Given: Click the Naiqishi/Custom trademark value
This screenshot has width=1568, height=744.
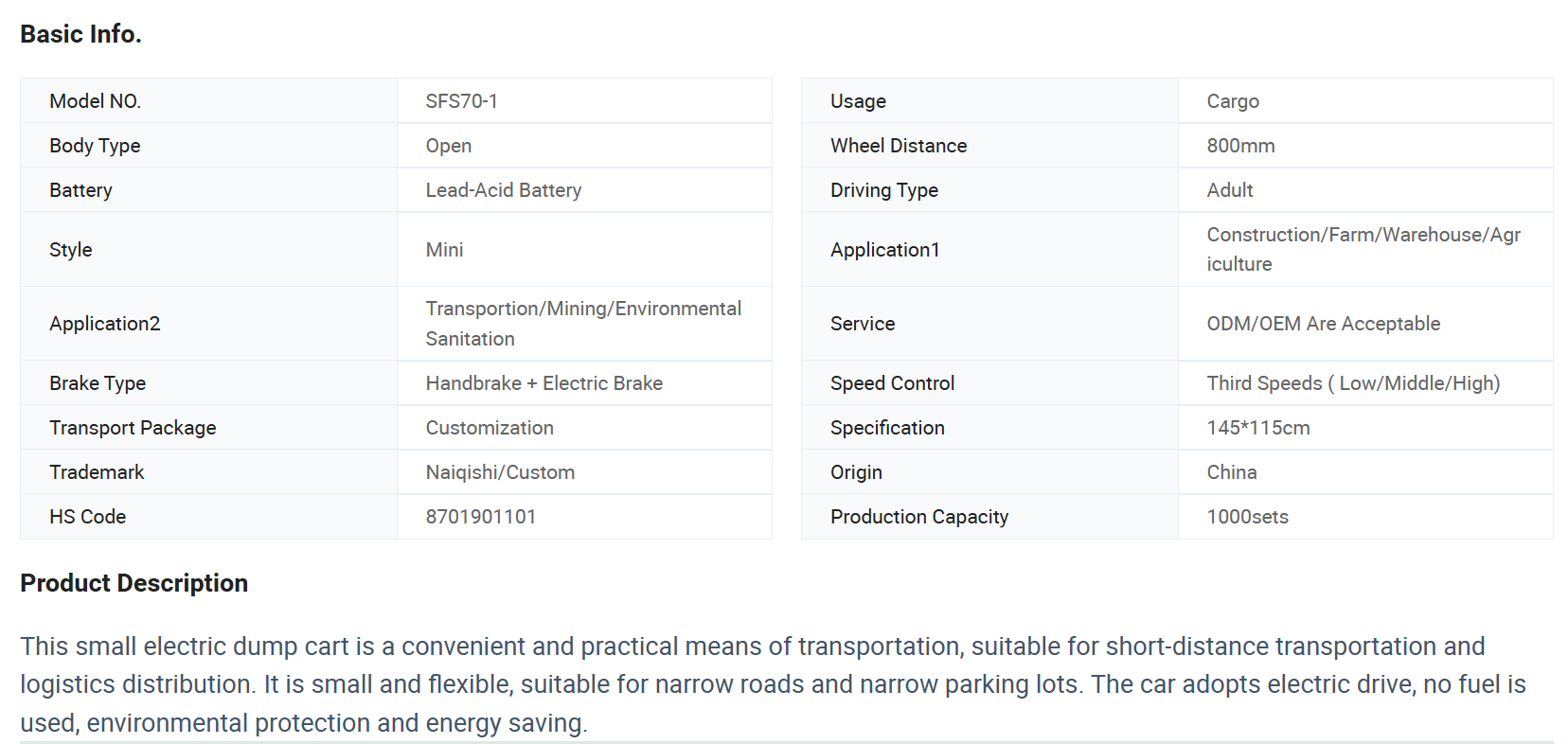Looking at the screenshot, I should coord(500,472).
